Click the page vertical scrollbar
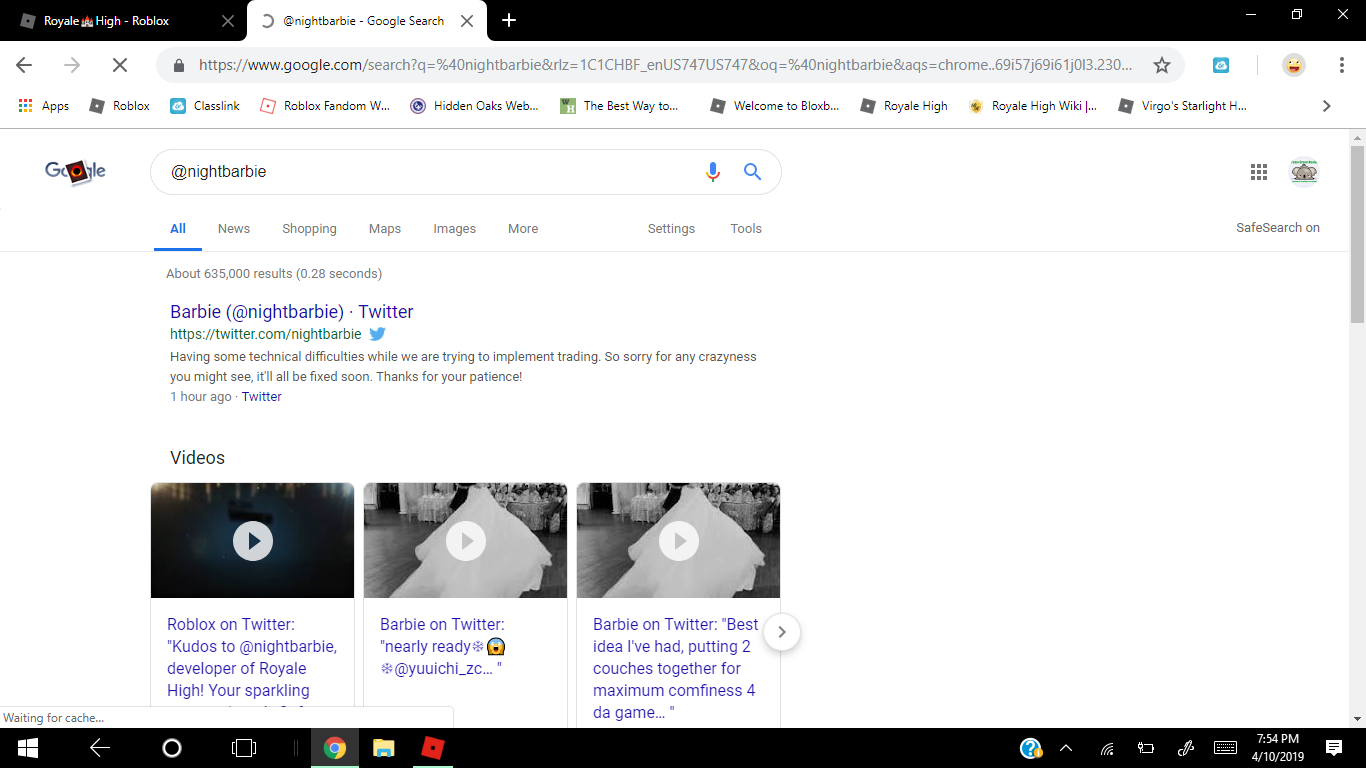Image resolution: width=1366 pixels, height=768 pixels. click(1357, 235)
